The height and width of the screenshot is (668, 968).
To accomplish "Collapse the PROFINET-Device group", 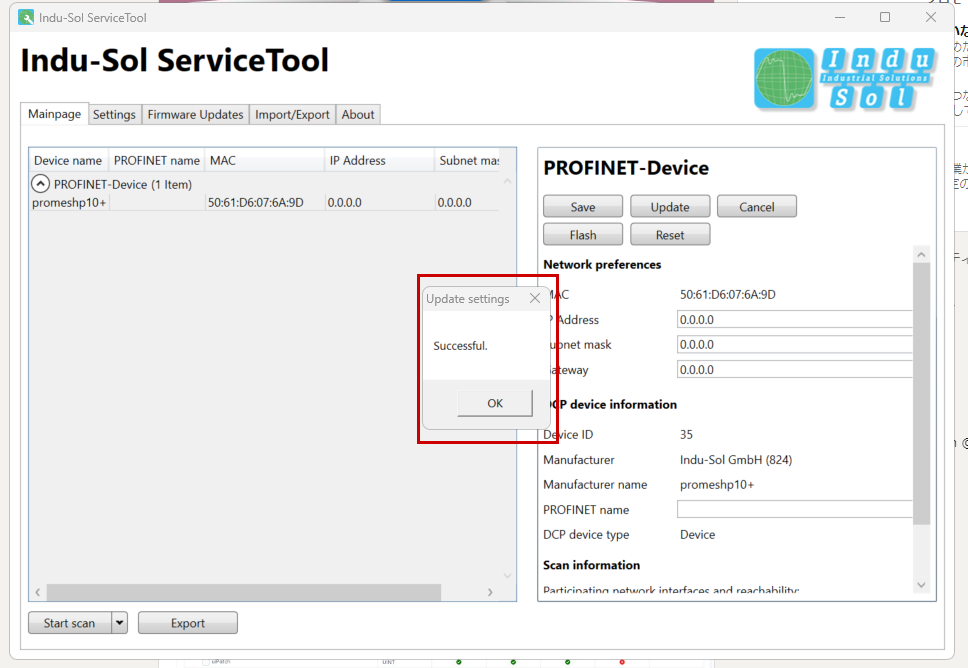I will tap(40, 184).
